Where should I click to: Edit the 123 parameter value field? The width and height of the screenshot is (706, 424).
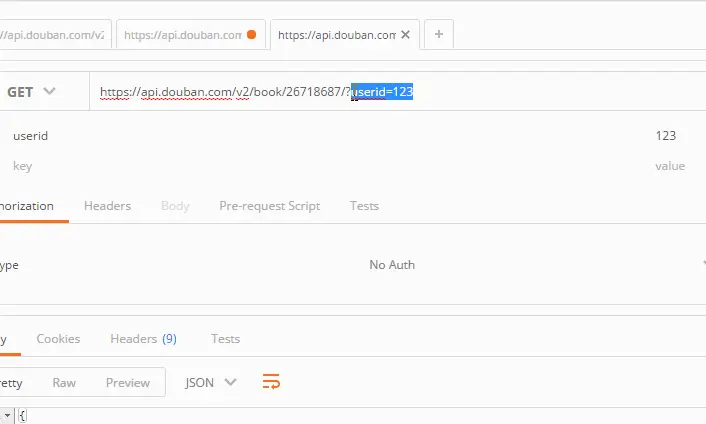pyautogui.click(x=665, y=135)
